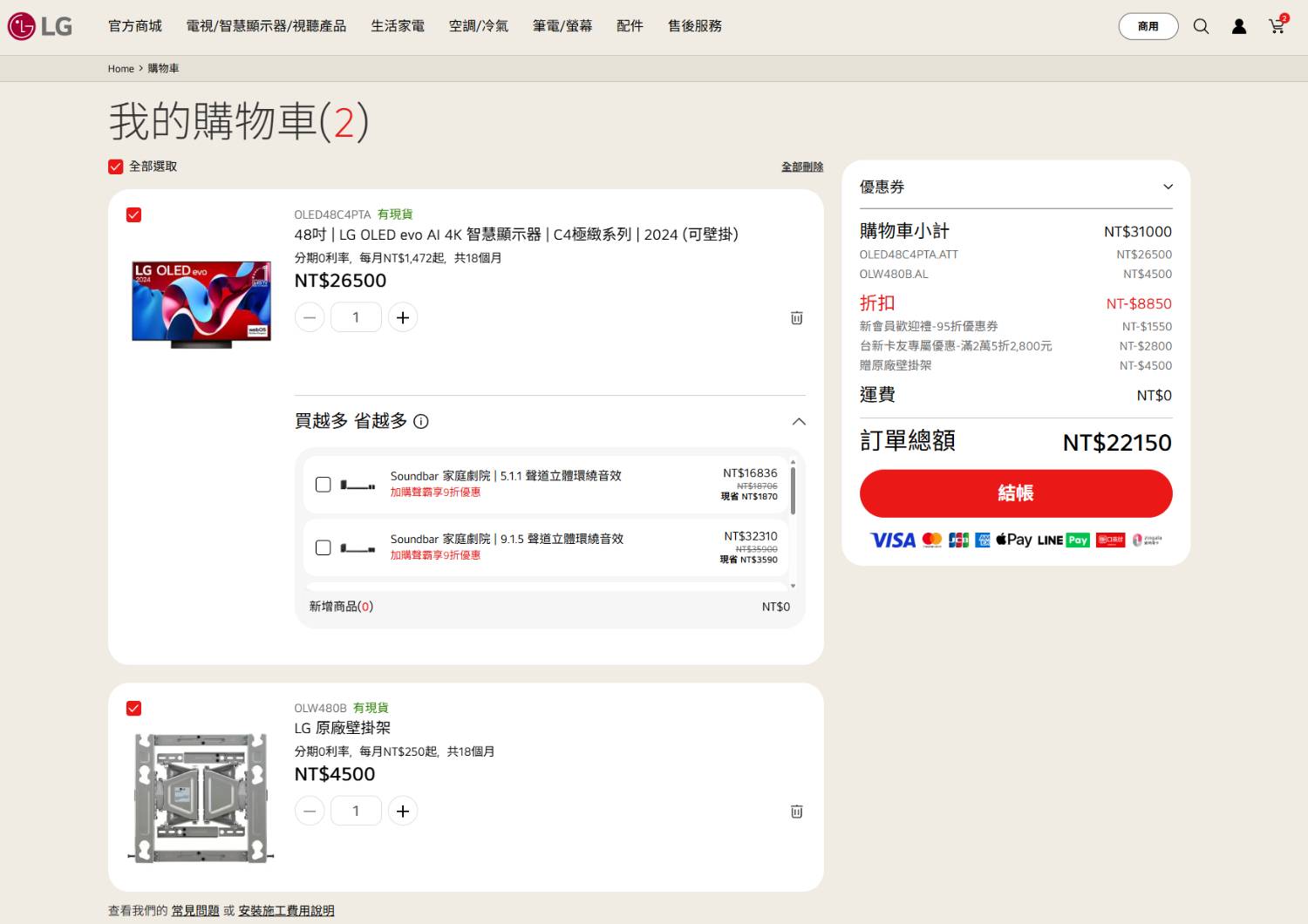Open the account profile icon
Screen dimensions: 1308x924
coord(1239,26)
